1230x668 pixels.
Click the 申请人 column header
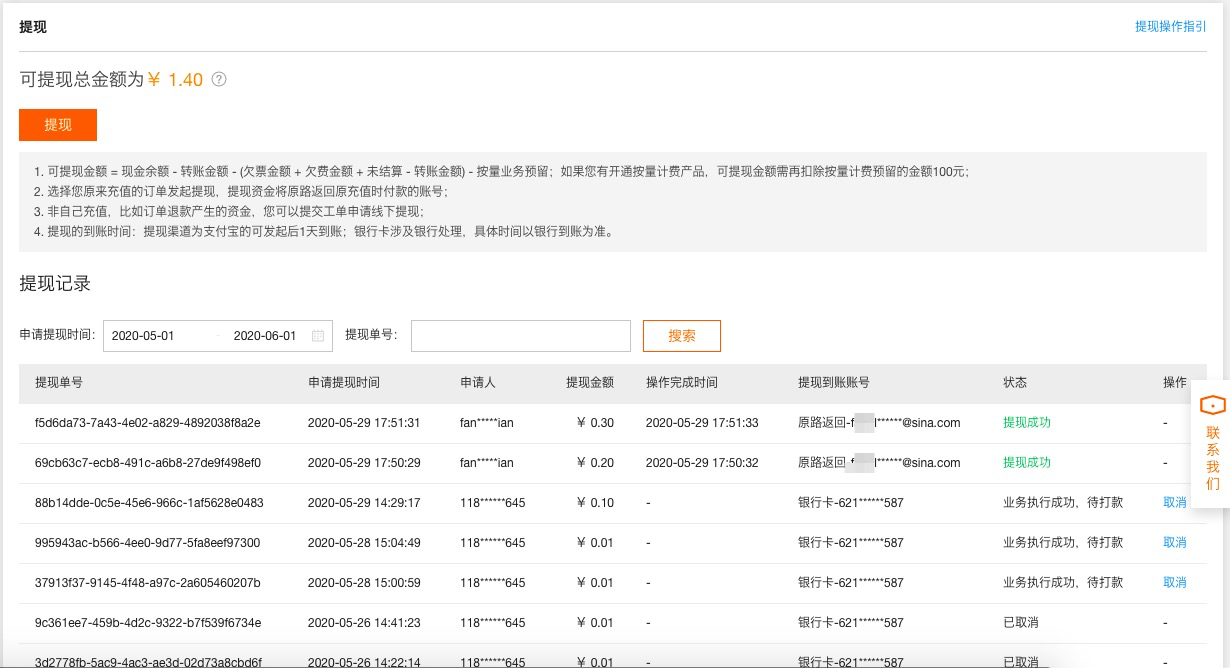pyautogui.click(x=478, y=383)
